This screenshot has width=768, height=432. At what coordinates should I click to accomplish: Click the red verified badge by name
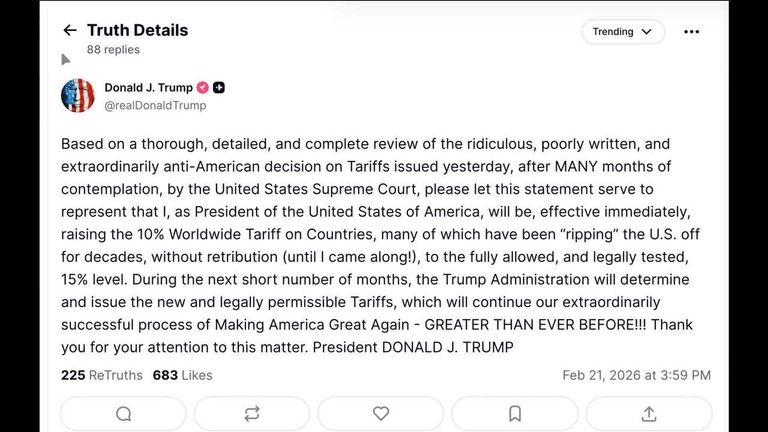(x=203, y=88)
